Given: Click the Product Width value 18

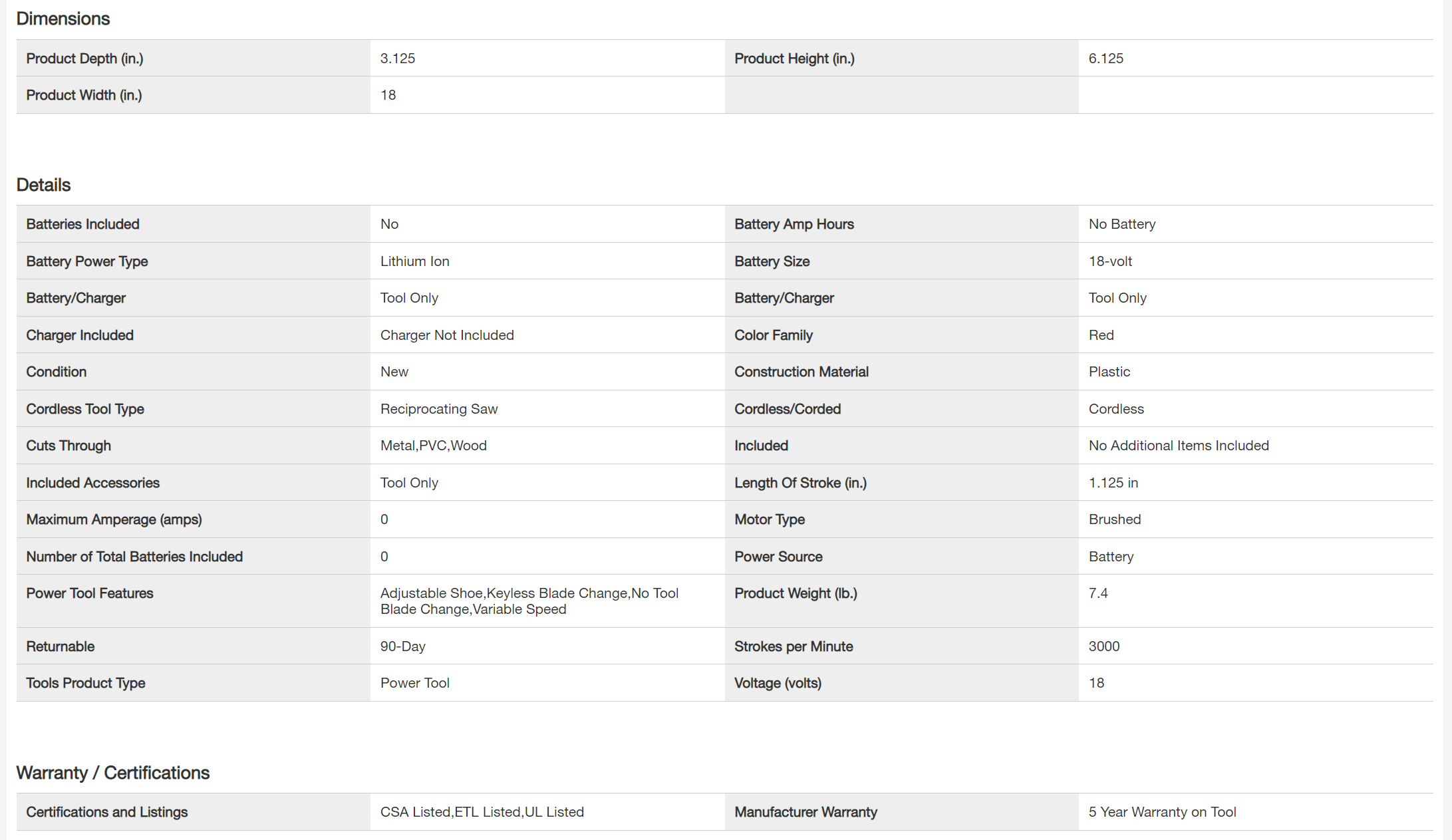Looking at the screenshot, I should coord(388,95).
